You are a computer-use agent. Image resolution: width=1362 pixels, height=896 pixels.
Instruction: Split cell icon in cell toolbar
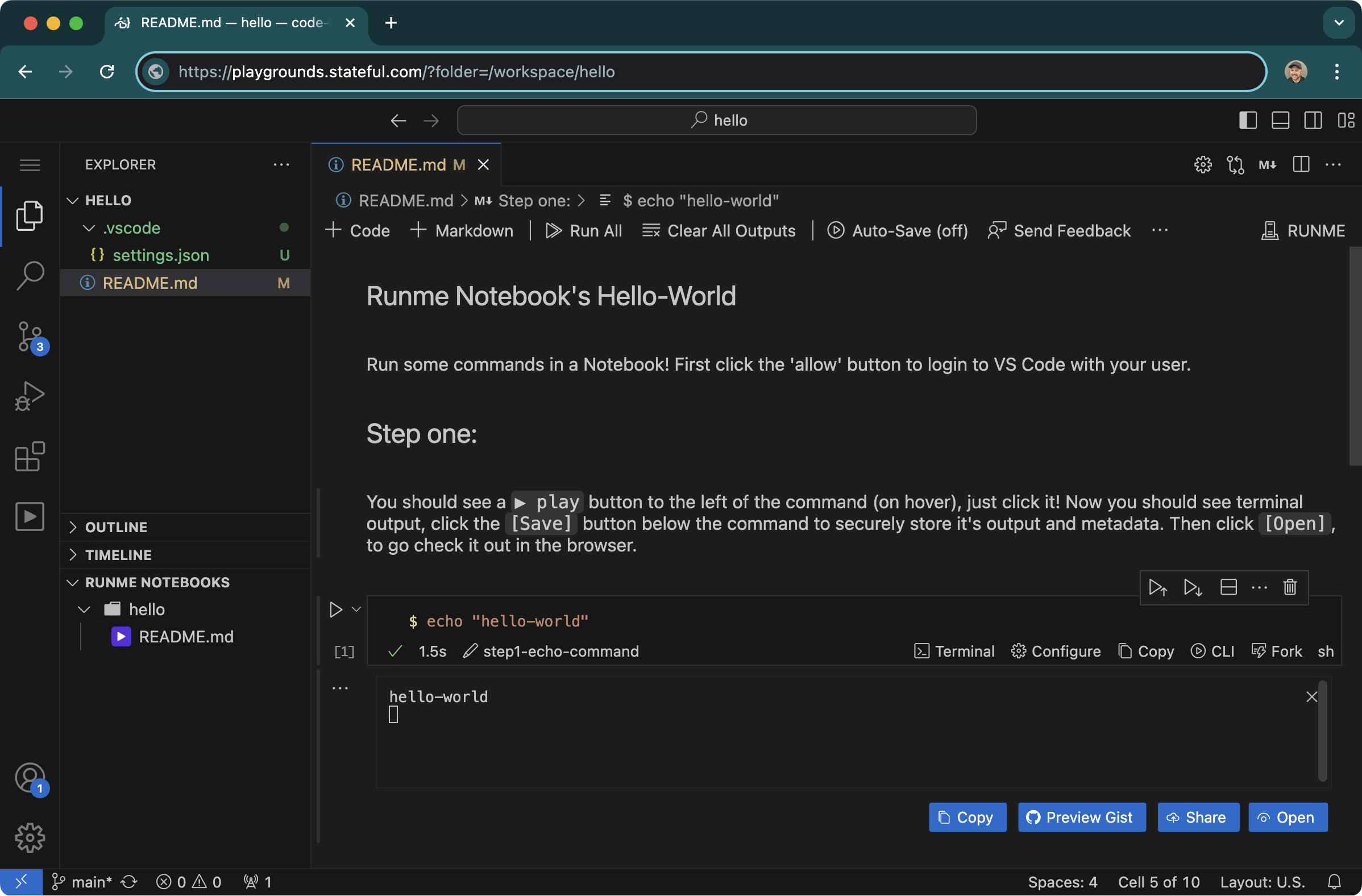(x=1228, y=587)
